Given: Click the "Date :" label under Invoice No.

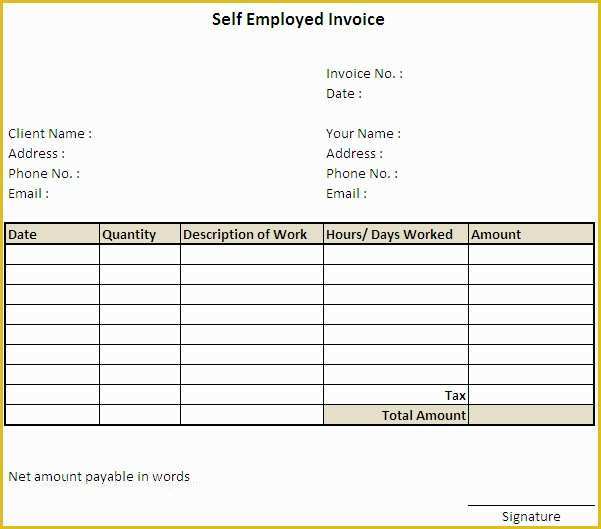Looking at the screenshot, I should point(344,94).
